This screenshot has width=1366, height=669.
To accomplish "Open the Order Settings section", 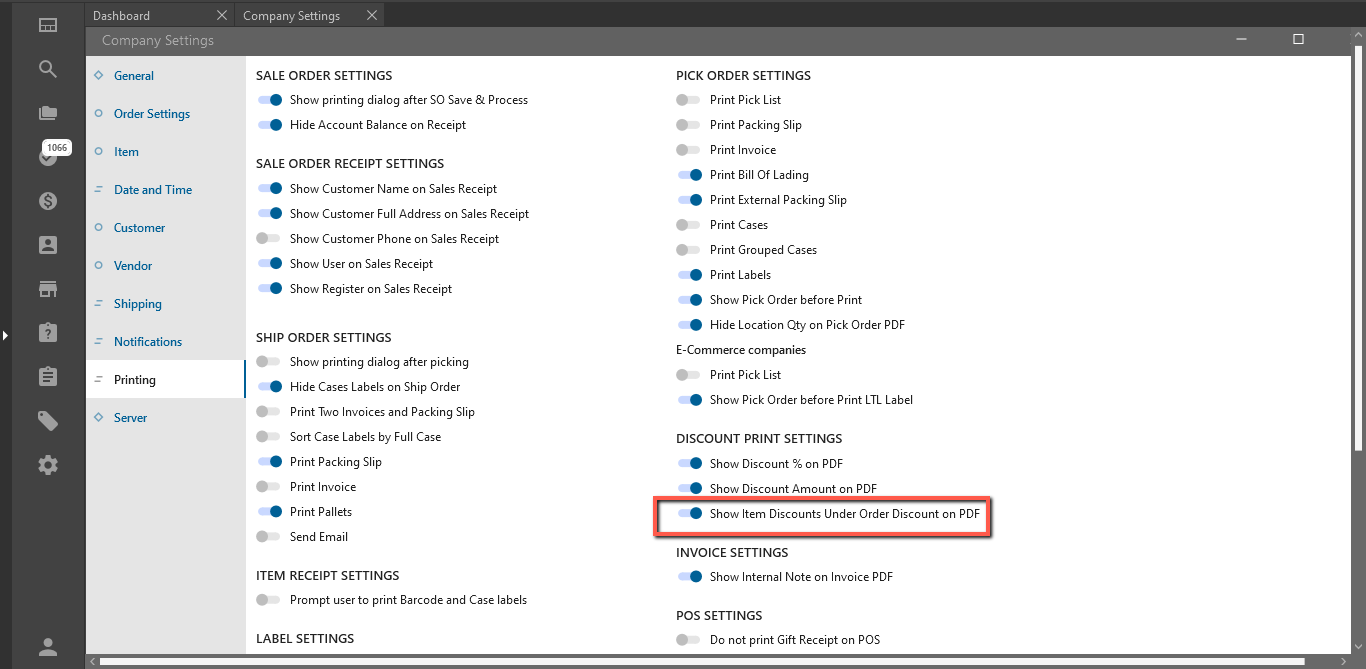I will point(151,114).
